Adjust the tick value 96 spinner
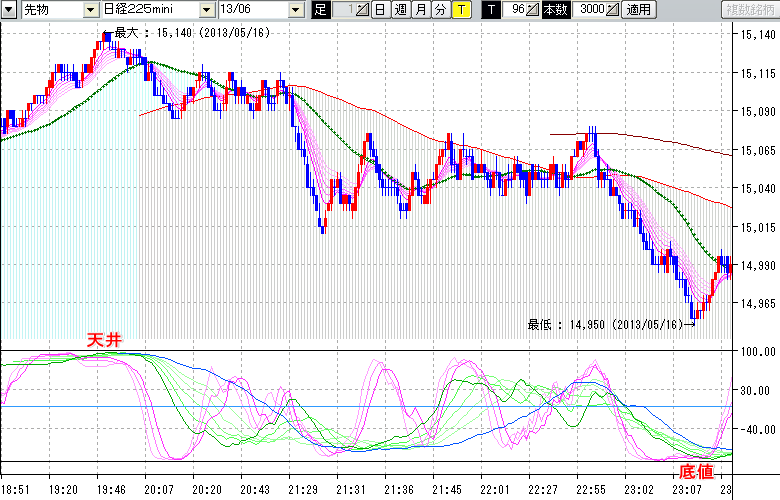Screen dimensions: 780x500 click(532, 9)
